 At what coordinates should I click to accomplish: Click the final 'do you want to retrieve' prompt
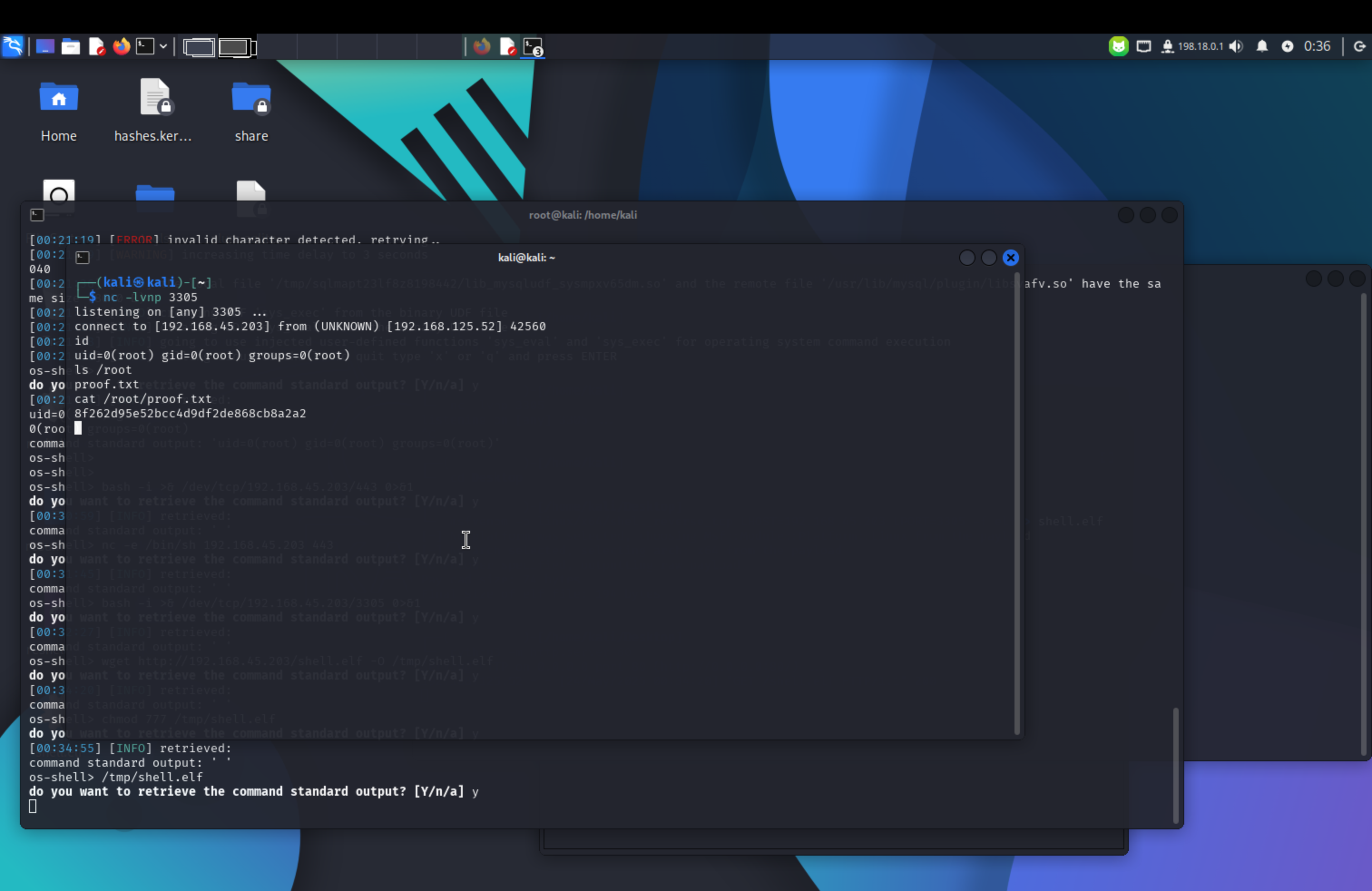pyautogui.click(x=254, y=791)
